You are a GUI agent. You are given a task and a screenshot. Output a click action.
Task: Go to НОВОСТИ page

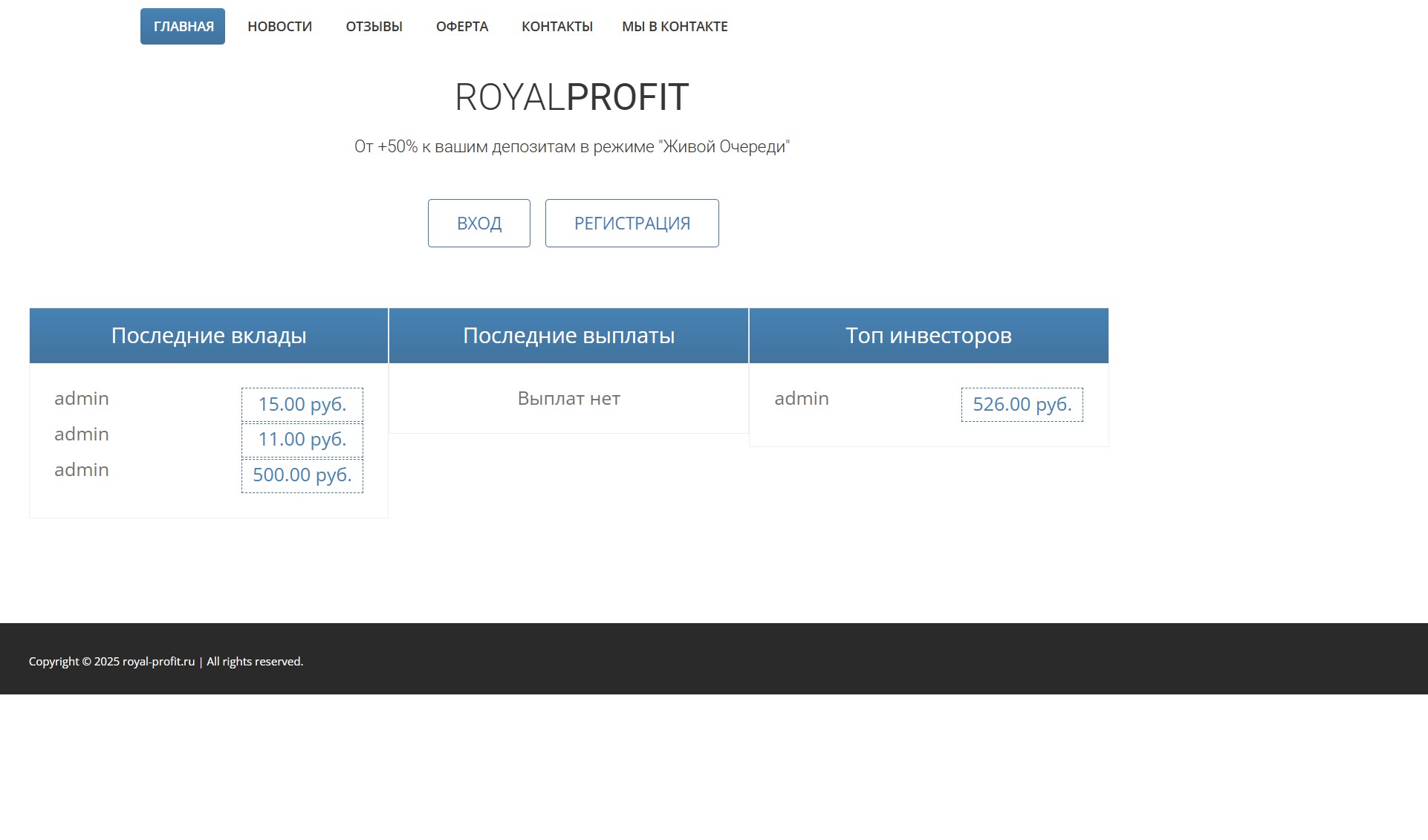pos(279,27)
